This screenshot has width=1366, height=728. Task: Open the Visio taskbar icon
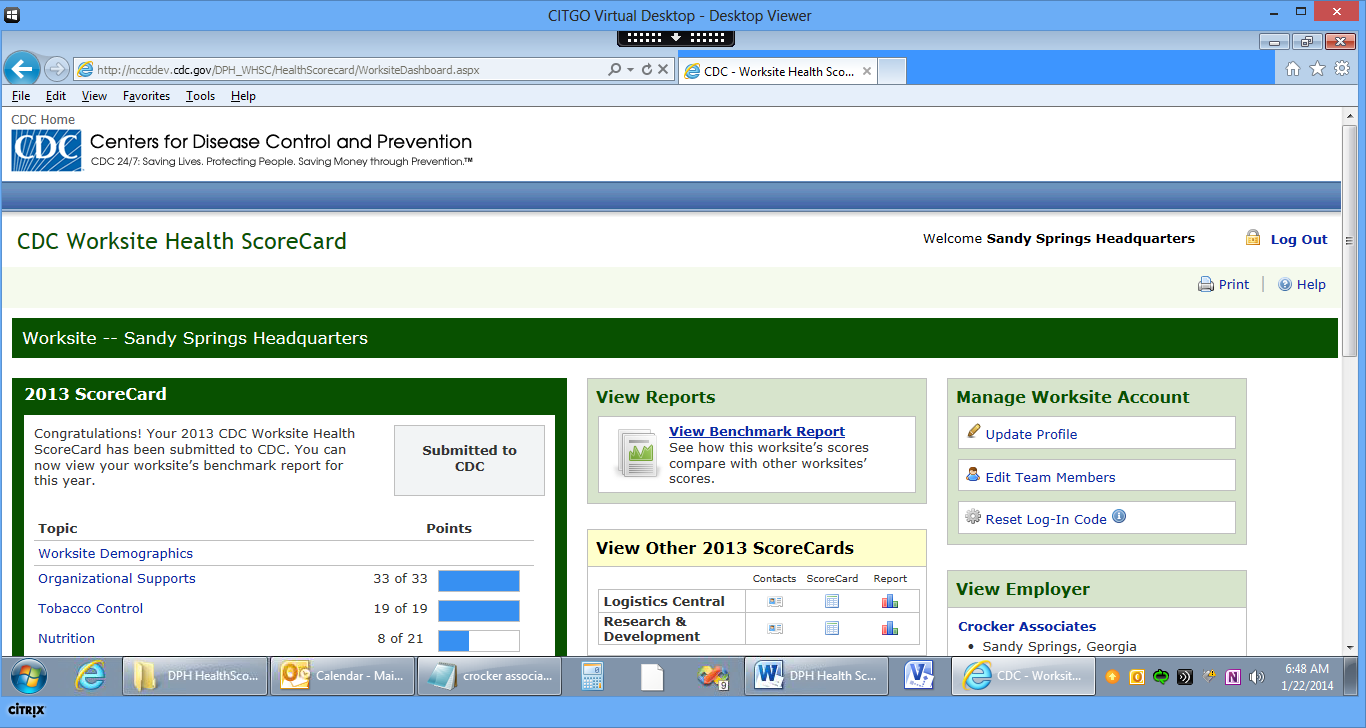918,676
